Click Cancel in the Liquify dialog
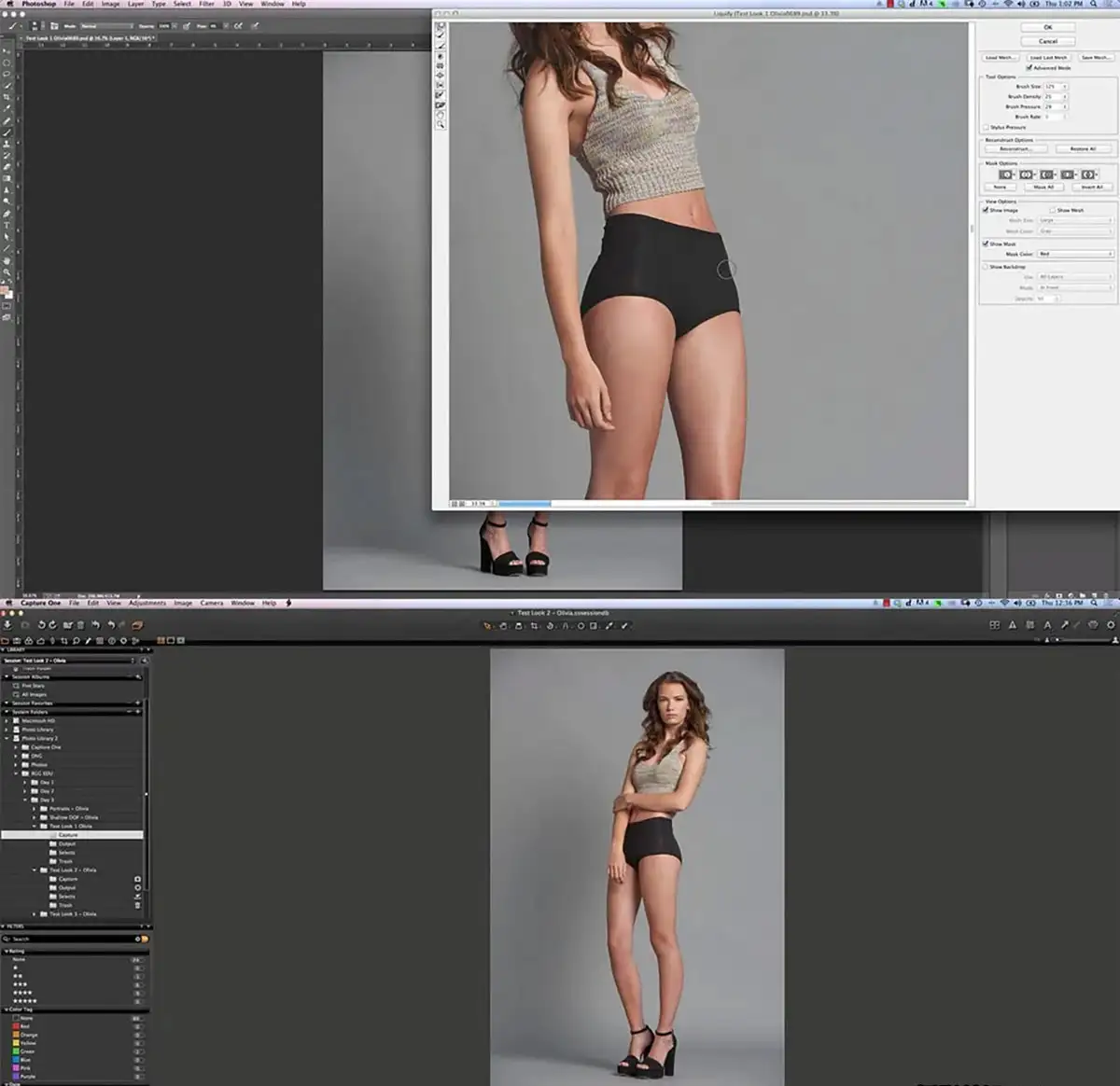This screenshot has width=1120, height=1086. pyautogui.click(x=1048, y=41)
